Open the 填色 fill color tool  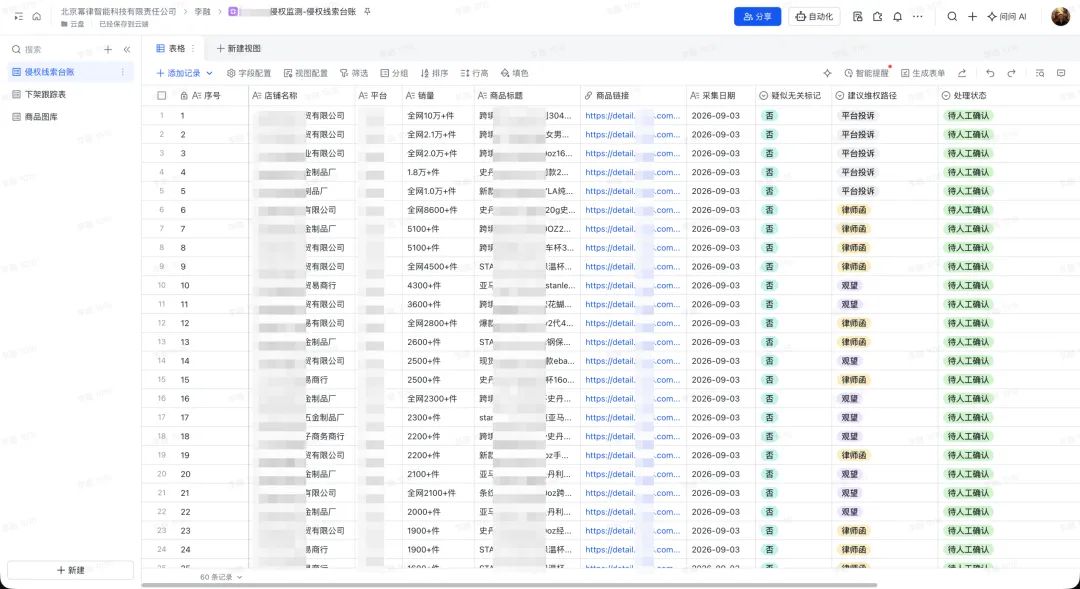515,73
